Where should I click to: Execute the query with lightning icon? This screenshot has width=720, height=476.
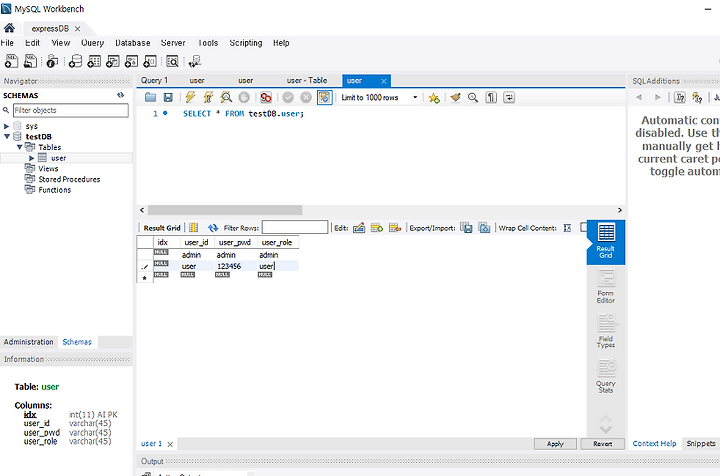pyautogui.click(x=190, y=97)
